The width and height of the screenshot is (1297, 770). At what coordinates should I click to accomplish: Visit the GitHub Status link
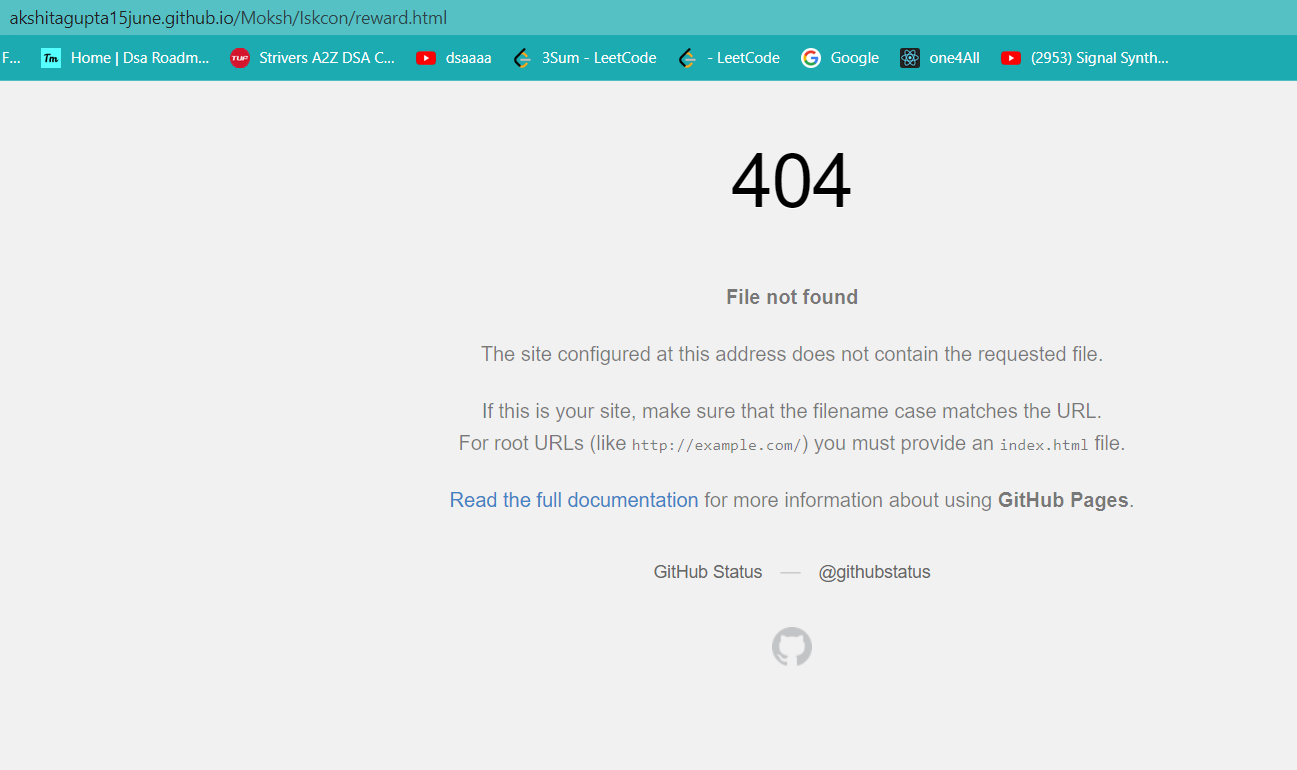[x=707, y=571]
